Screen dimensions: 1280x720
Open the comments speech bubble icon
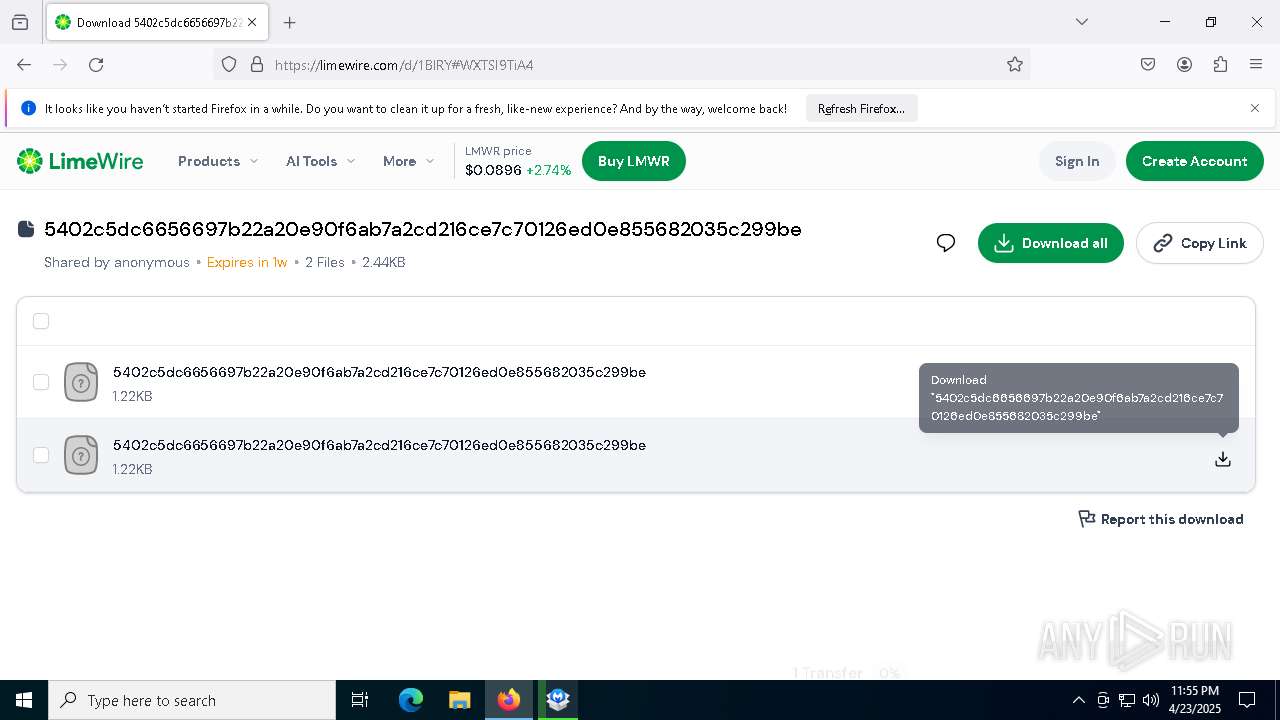(x=946, y=243)
